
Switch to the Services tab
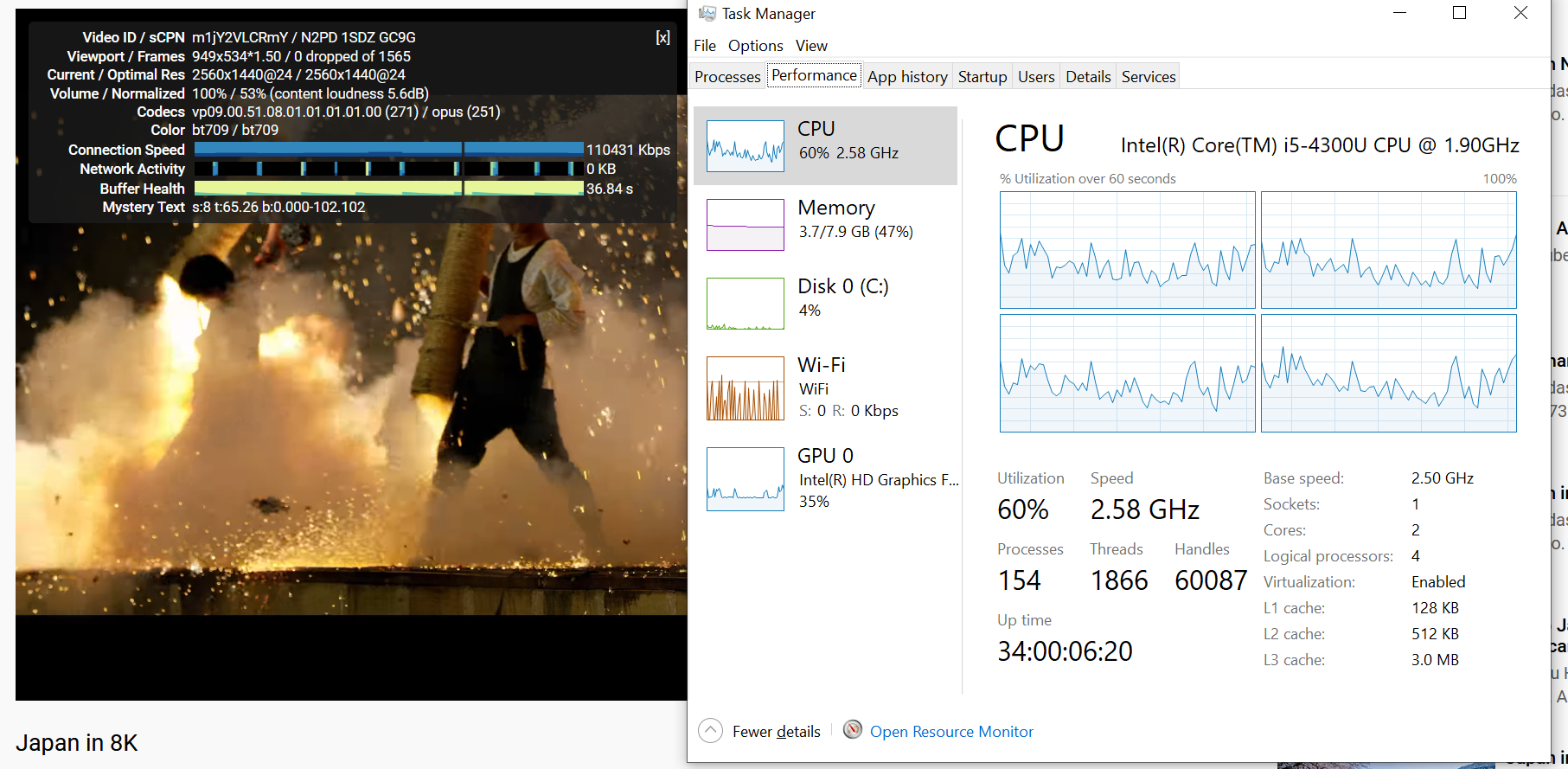1148,77
